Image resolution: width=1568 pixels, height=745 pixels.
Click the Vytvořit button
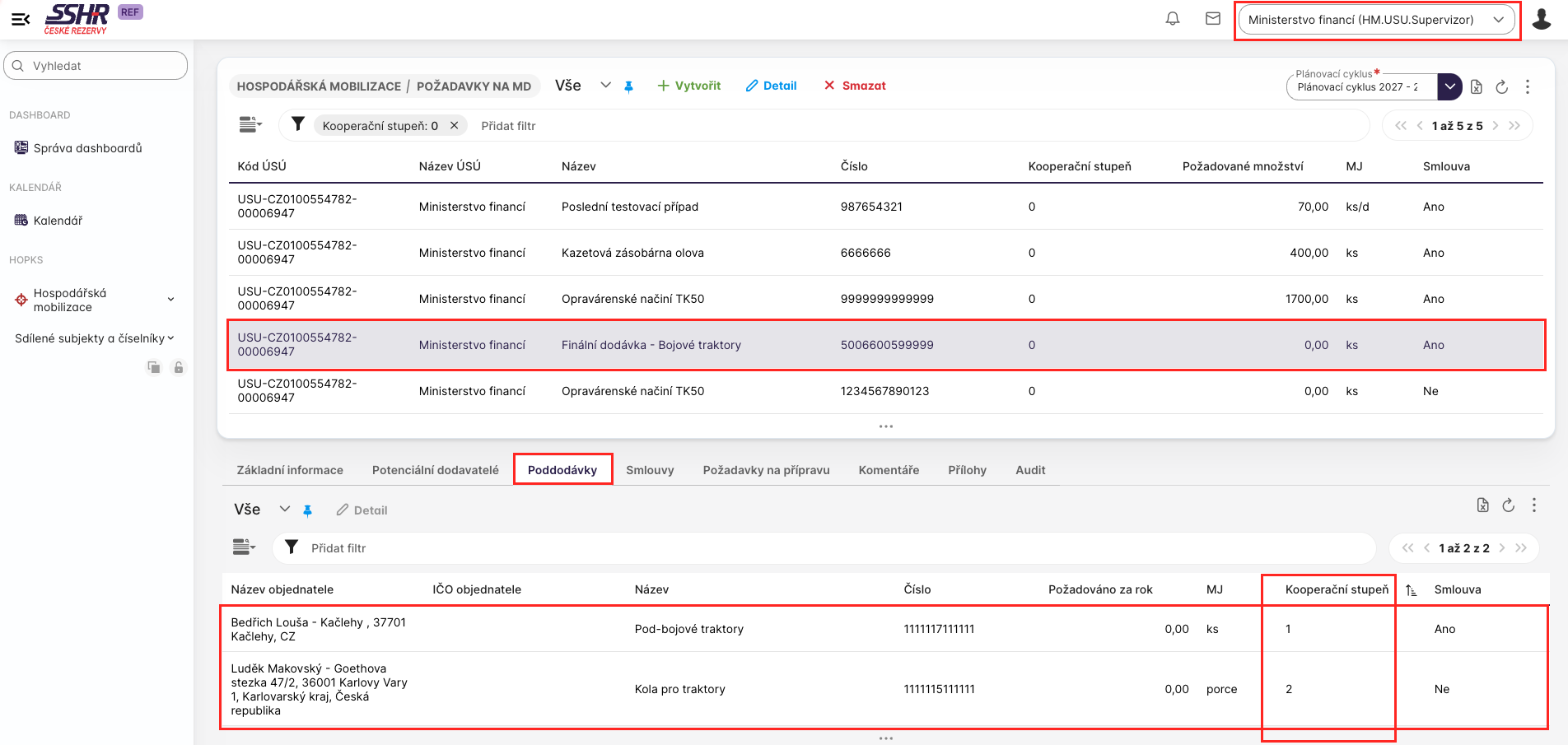tap(688, 86)
